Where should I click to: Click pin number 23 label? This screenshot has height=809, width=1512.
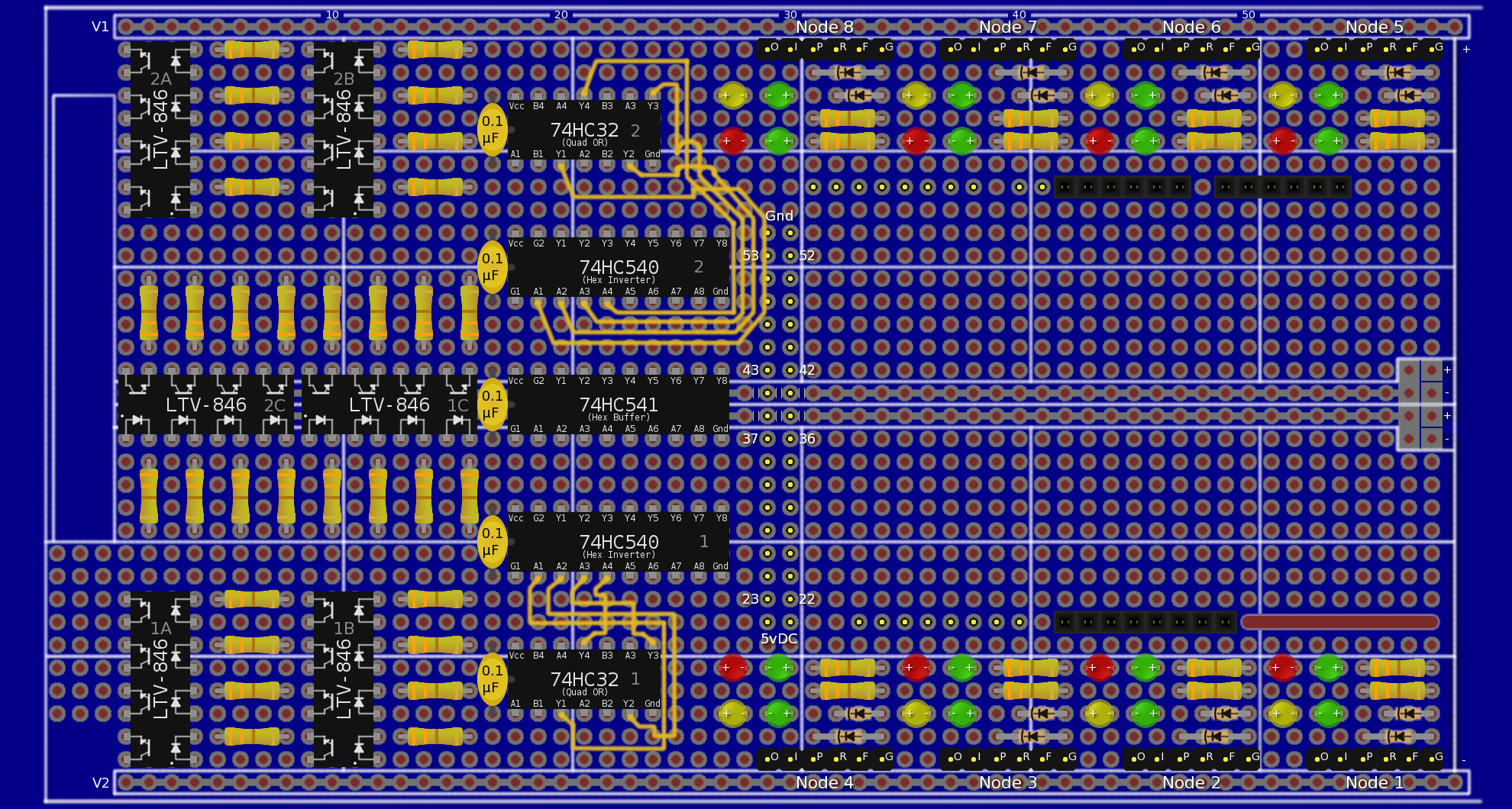tap(751, 599)
